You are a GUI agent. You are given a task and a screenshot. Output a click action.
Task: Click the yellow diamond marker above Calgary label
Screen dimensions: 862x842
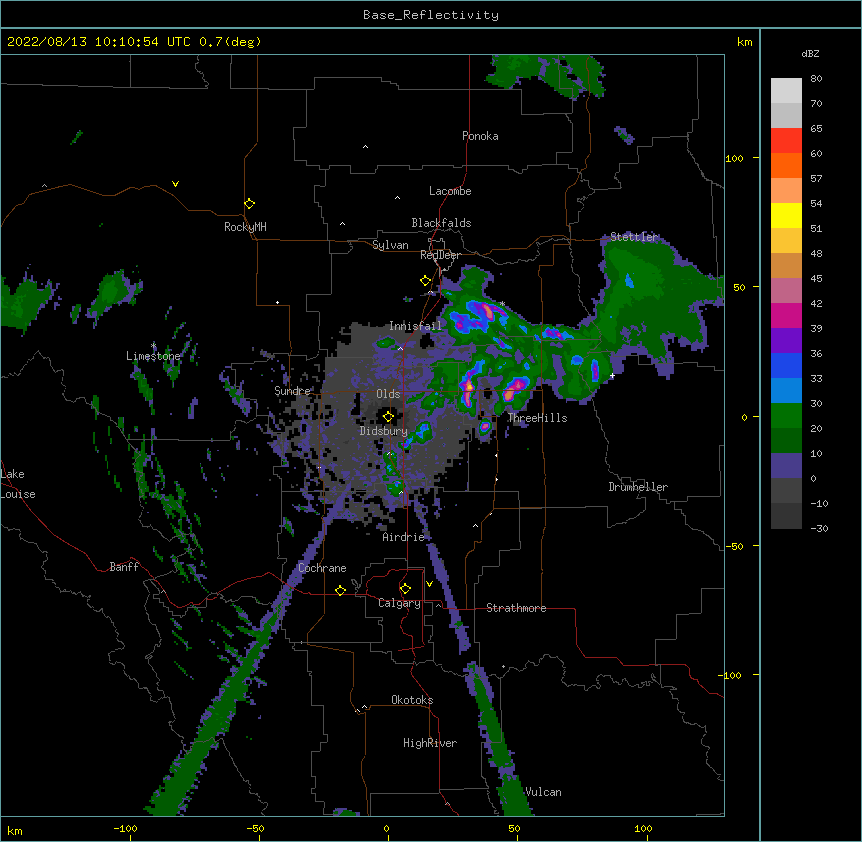coord(405,589)
